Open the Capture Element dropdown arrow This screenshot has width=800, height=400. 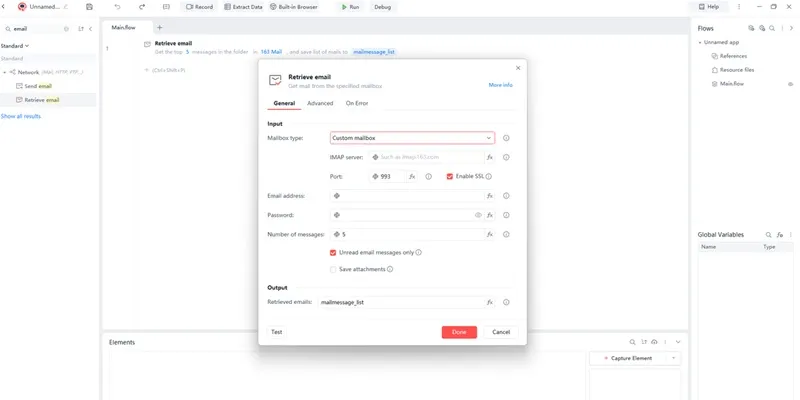(673, 358)
